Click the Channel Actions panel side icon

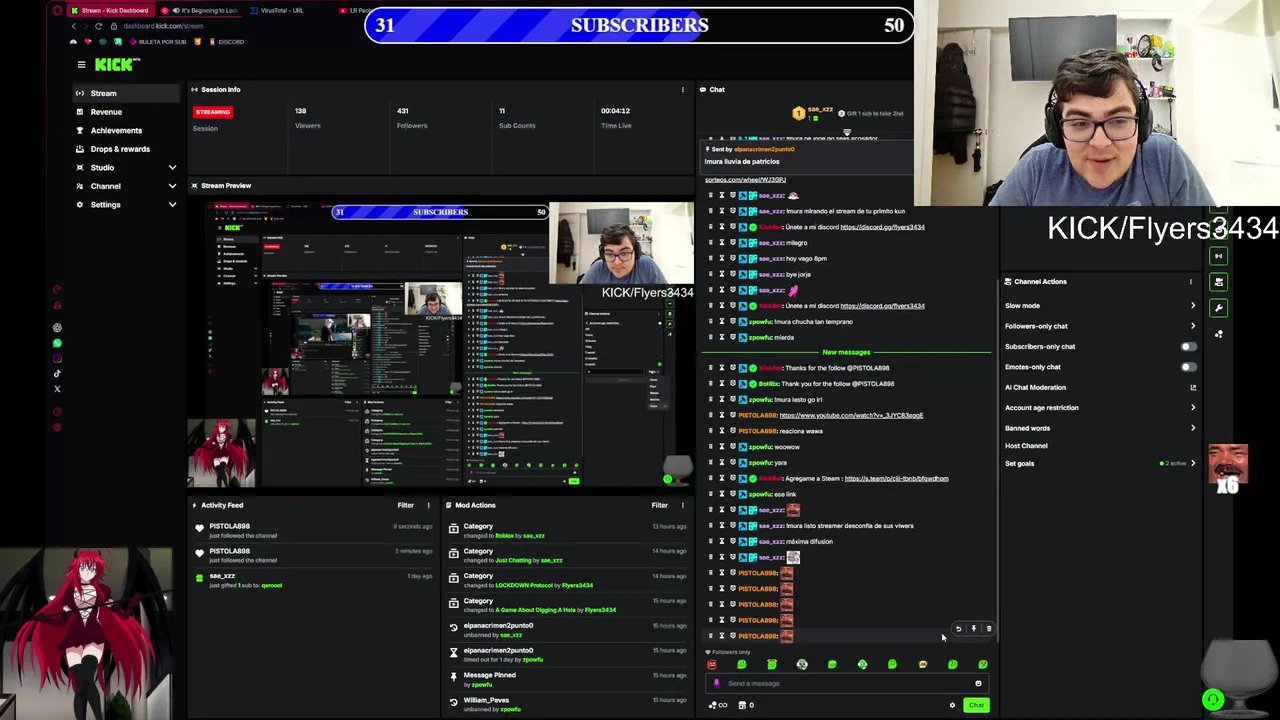[1218, 283]
